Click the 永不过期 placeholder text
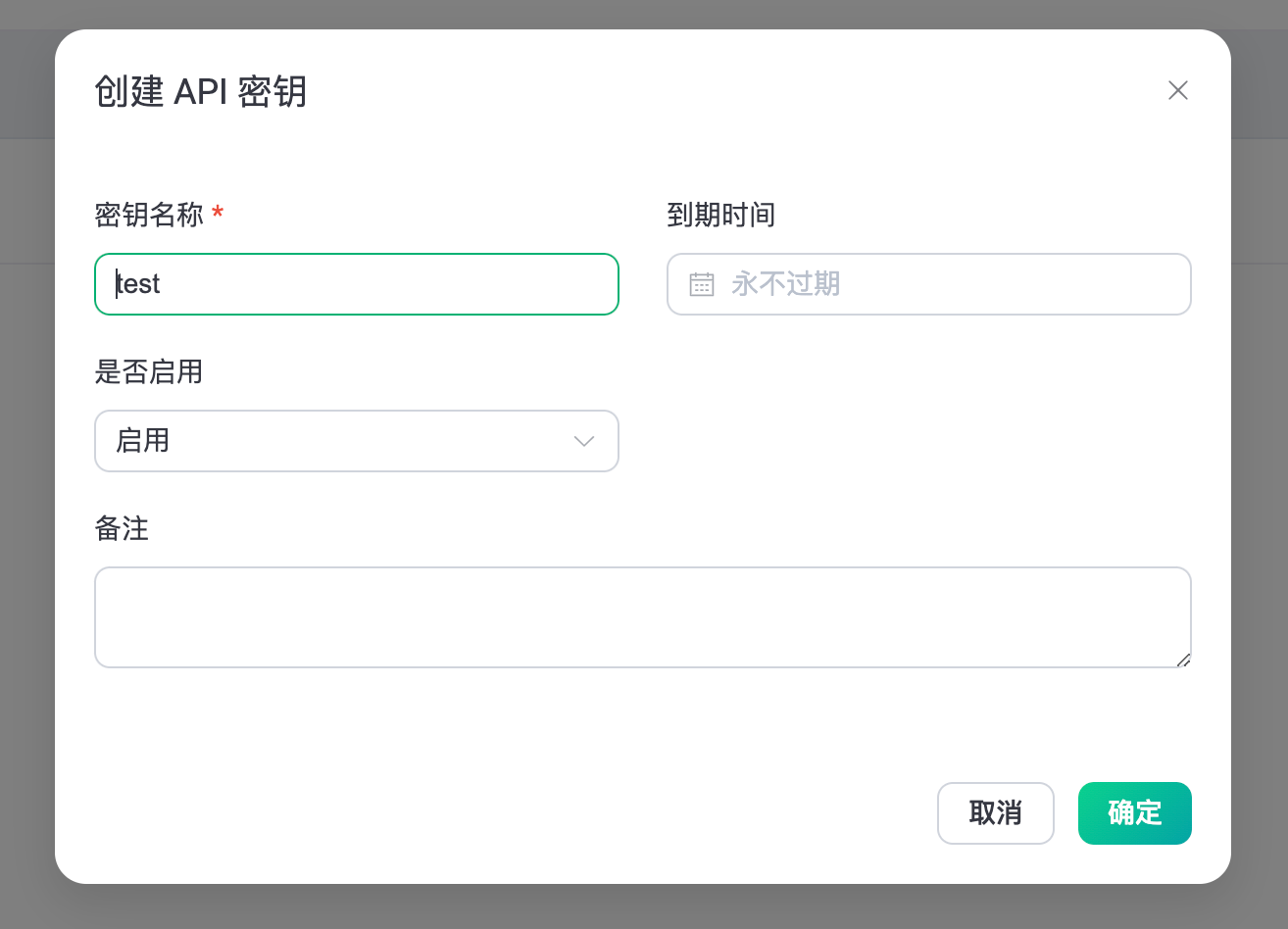1288x929 pixels. (x=785, y=284)
